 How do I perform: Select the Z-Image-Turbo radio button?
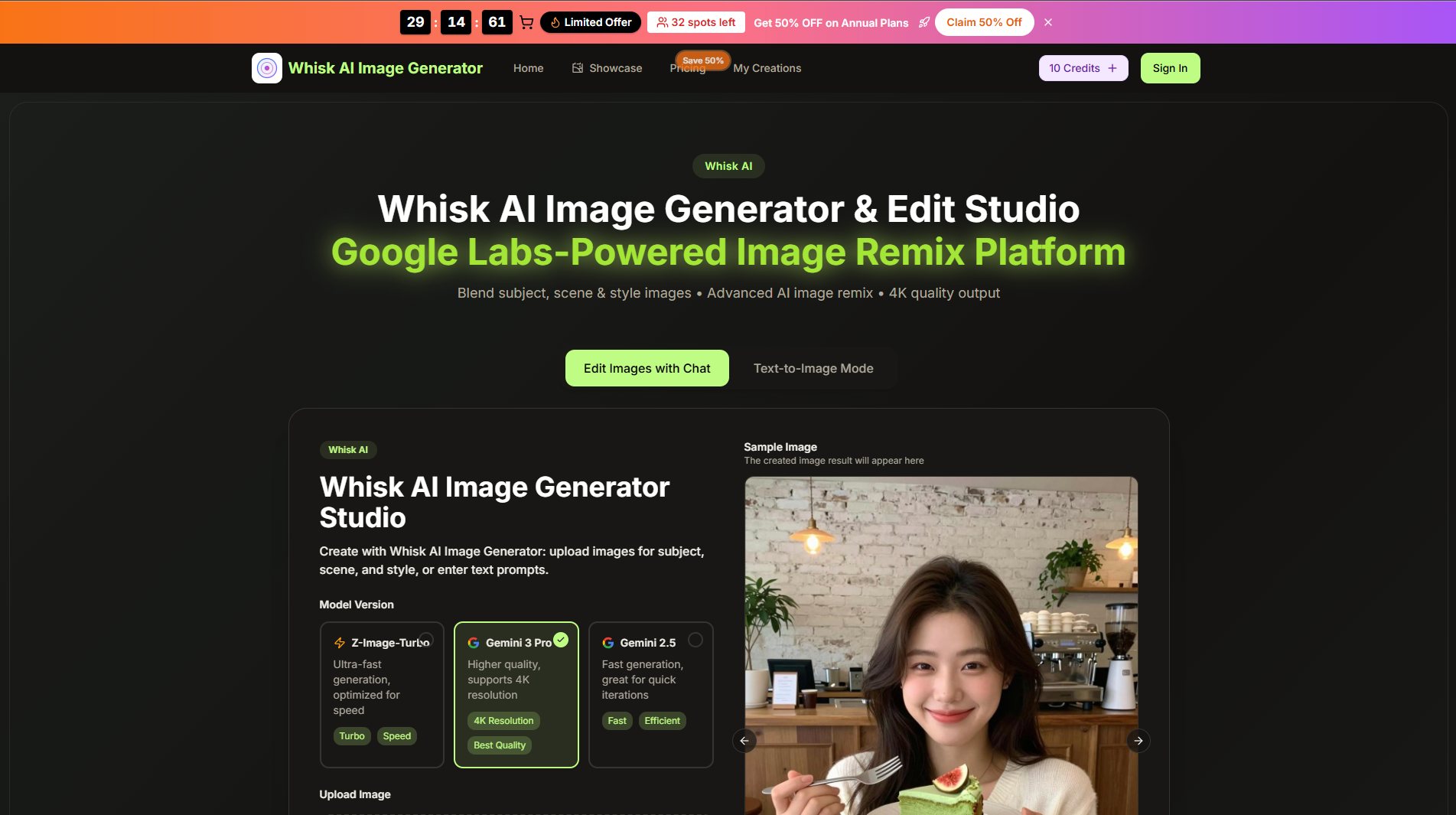click(x=426, y=640)
